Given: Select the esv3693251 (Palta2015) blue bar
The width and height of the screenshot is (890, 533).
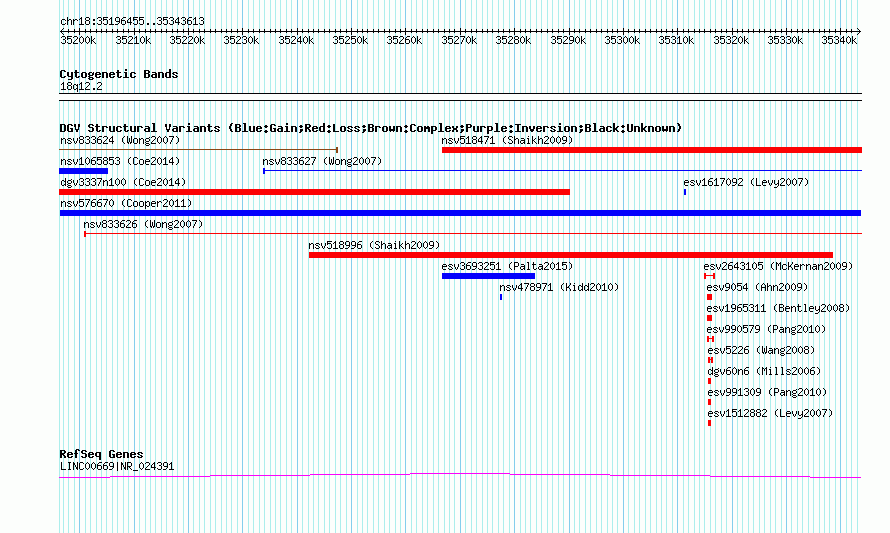Looking at the screenshot, I should pyautogui.click(x=488, y=276).
